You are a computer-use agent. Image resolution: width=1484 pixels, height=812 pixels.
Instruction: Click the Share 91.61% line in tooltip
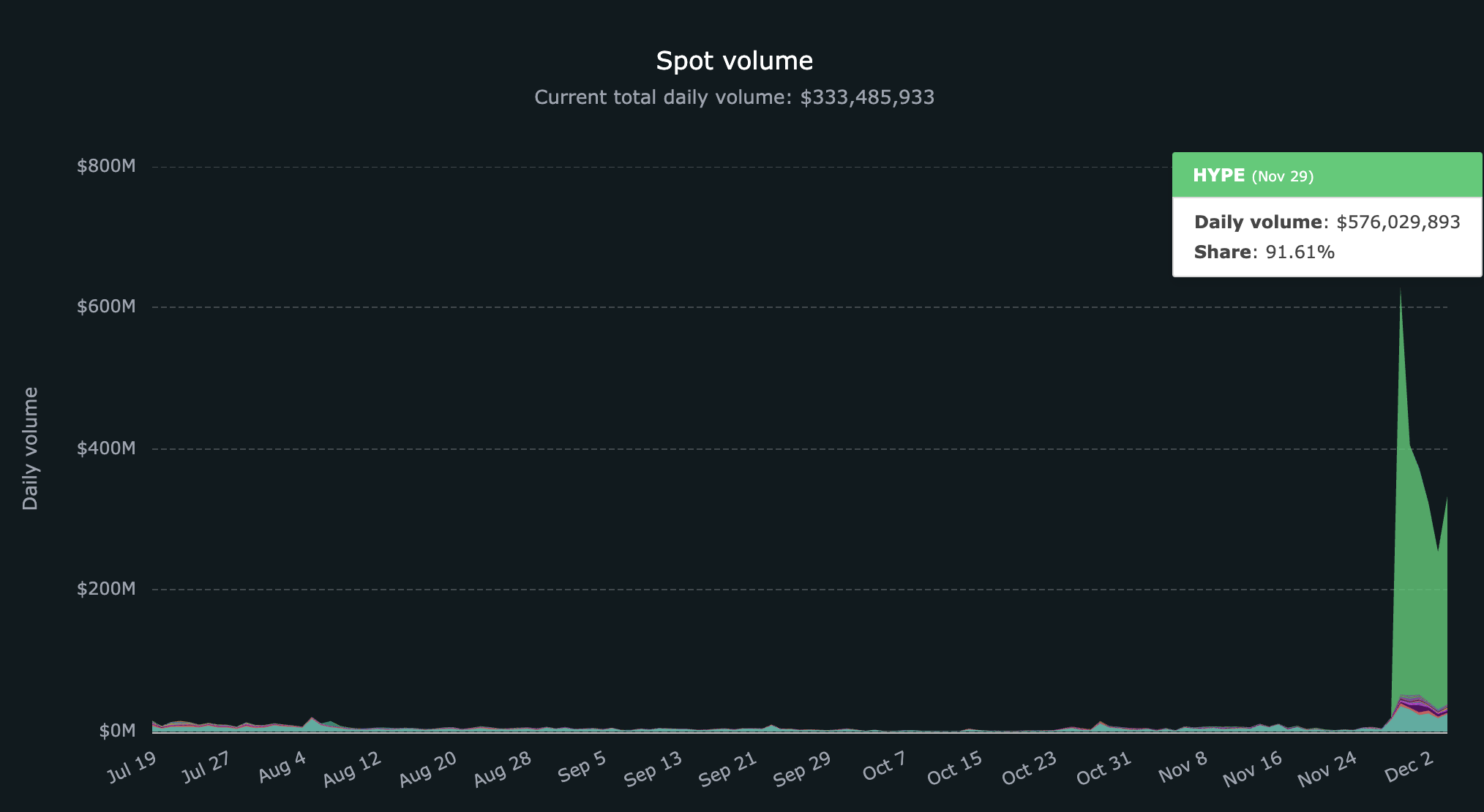click(x=1264, y=252)
